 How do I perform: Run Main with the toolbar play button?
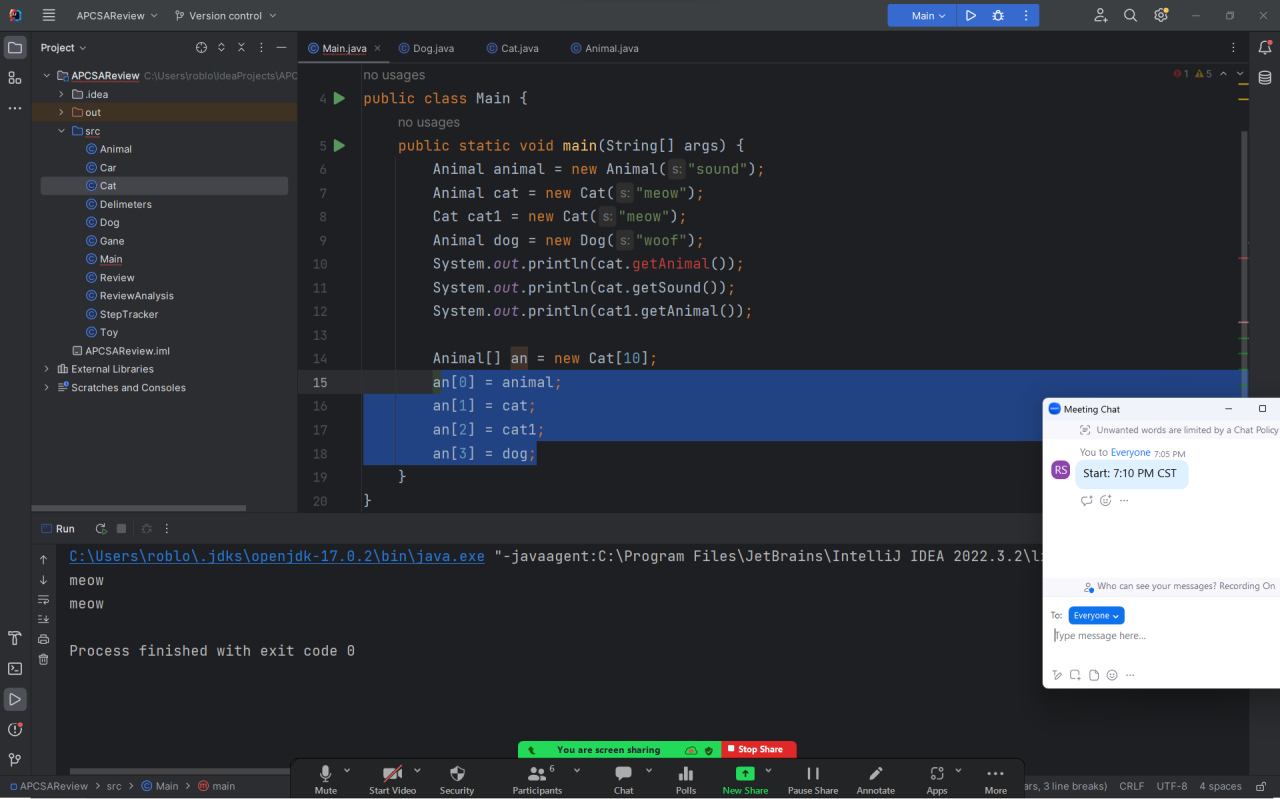click(969, 16)
